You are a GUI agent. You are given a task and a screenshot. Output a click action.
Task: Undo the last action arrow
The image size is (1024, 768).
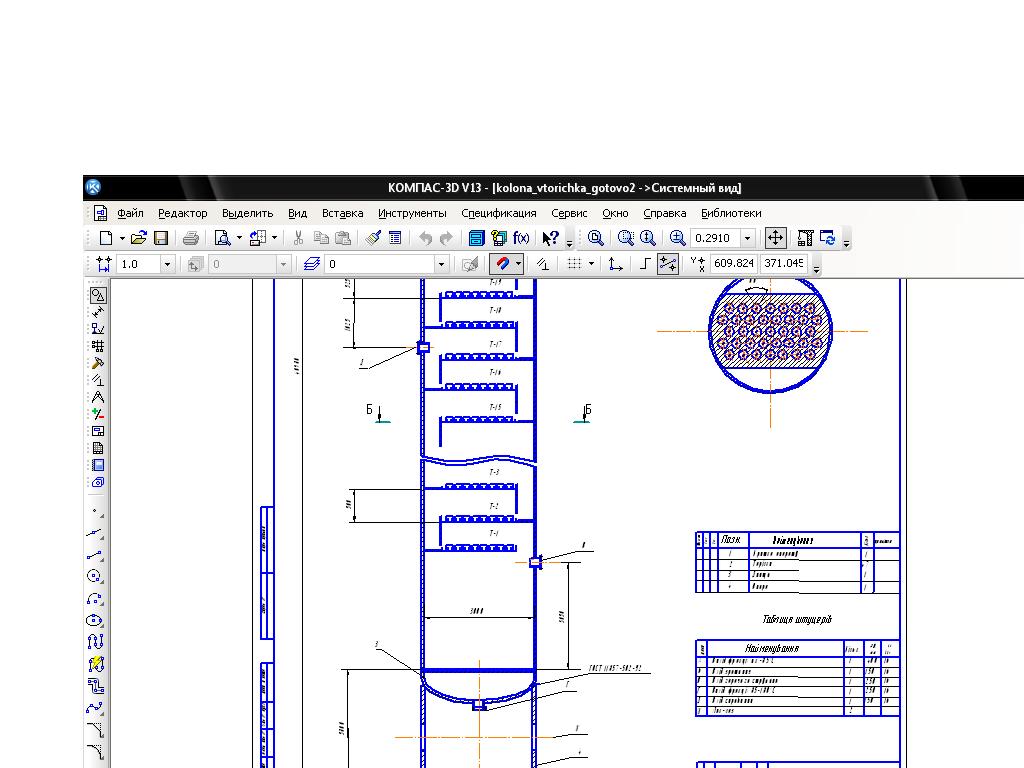(x=426, y=238)
